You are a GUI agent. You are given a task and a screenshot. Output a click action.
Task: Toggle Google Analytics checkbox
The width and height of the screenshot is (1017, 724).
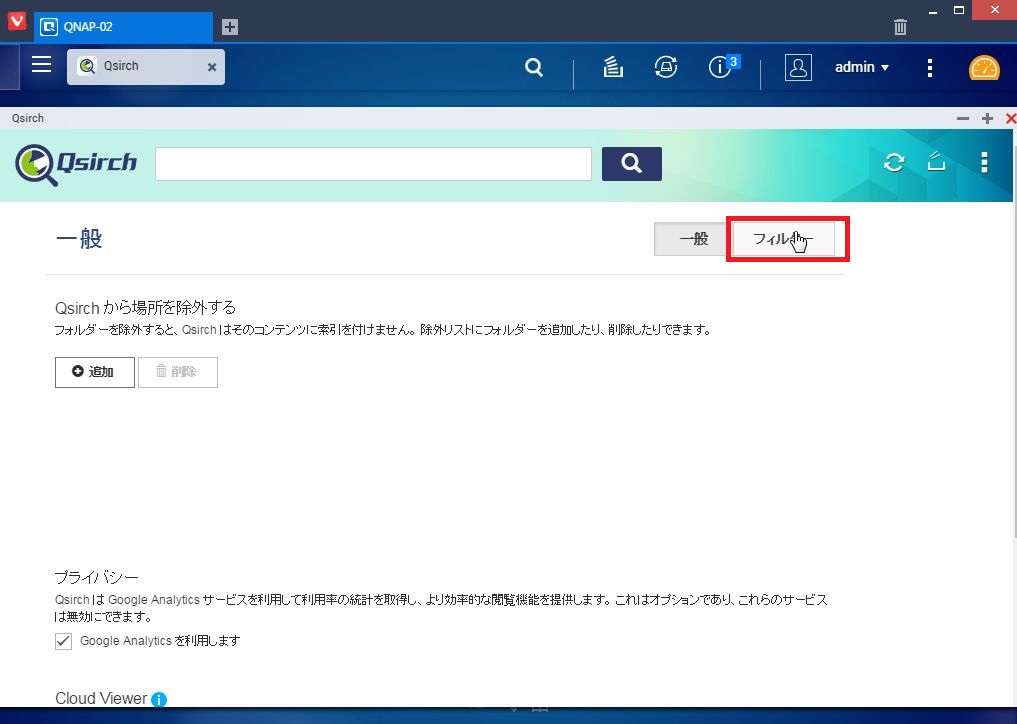[63, 641]
